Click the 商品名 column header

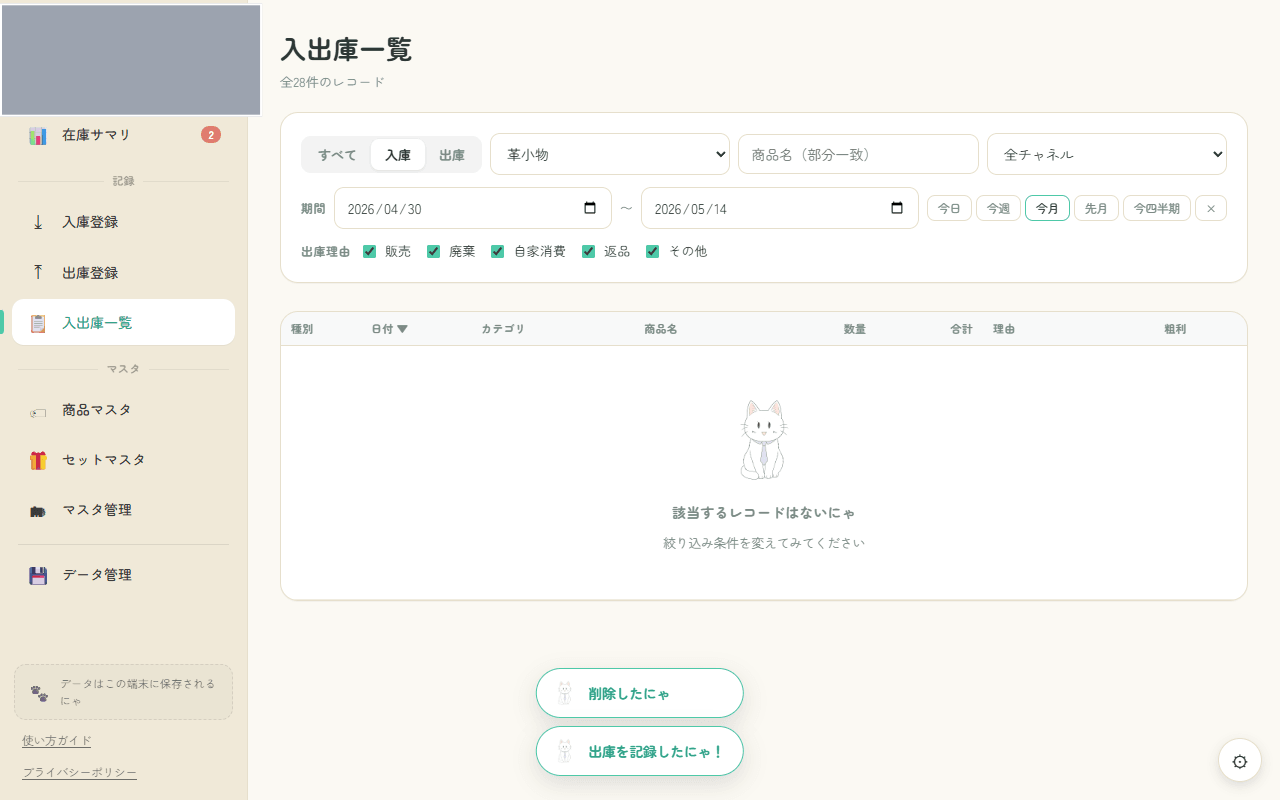[661, 329]
